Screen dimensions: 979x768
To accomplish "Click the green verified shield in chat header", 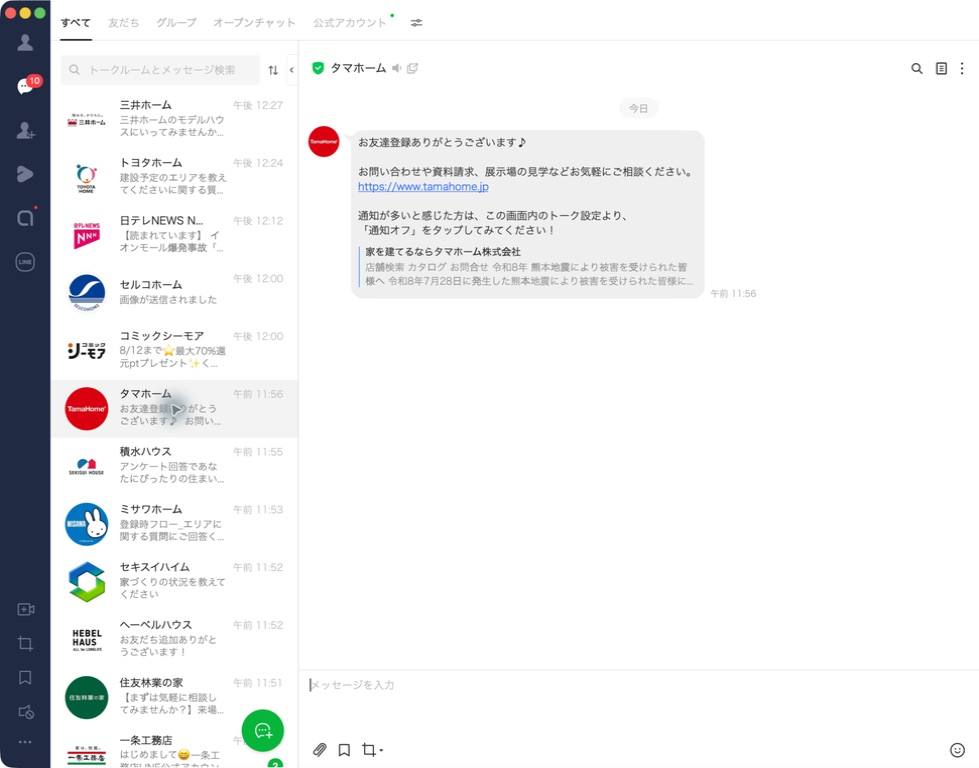I will click(x=318, y=68).
